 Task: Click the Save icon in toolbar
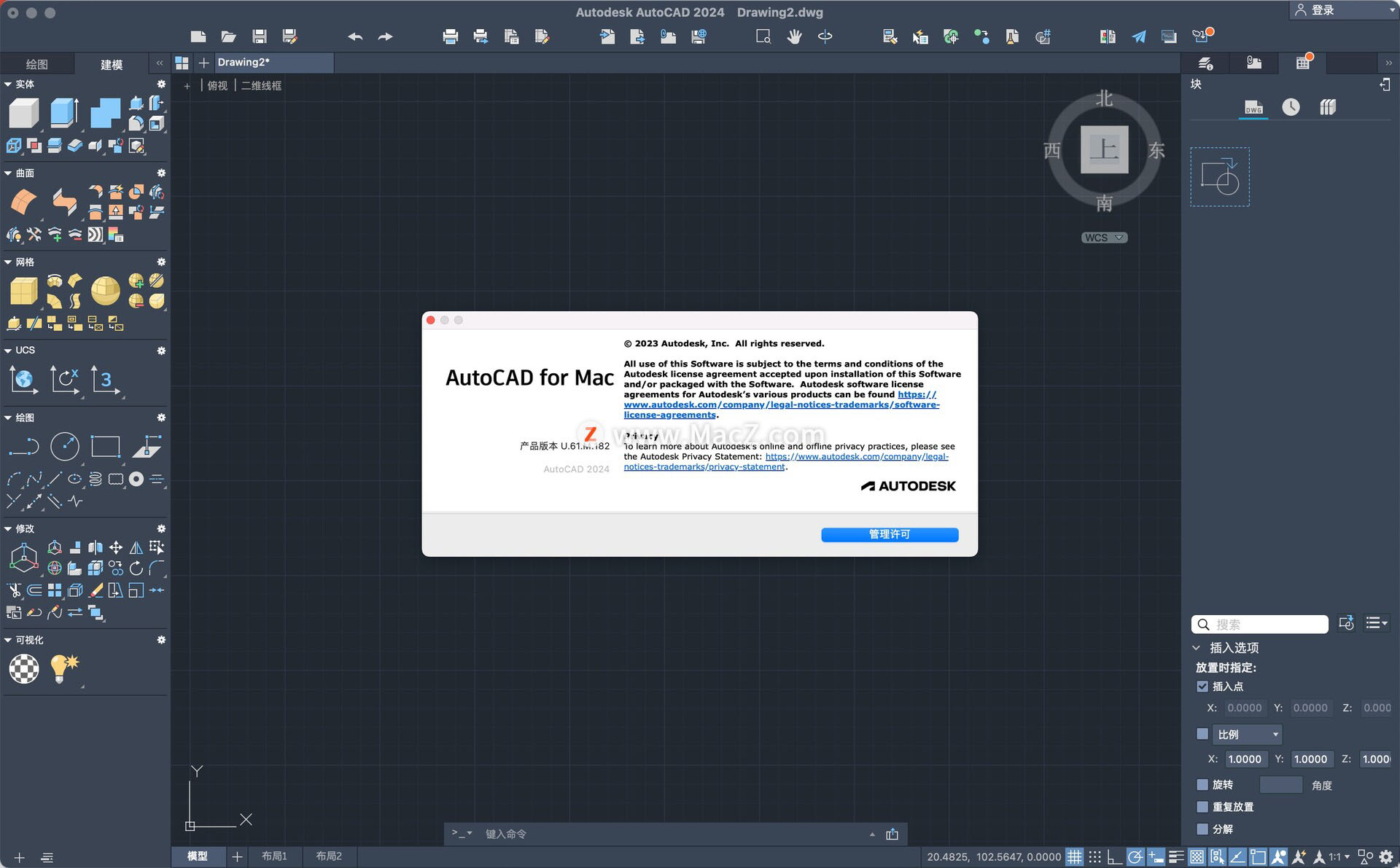259,36
